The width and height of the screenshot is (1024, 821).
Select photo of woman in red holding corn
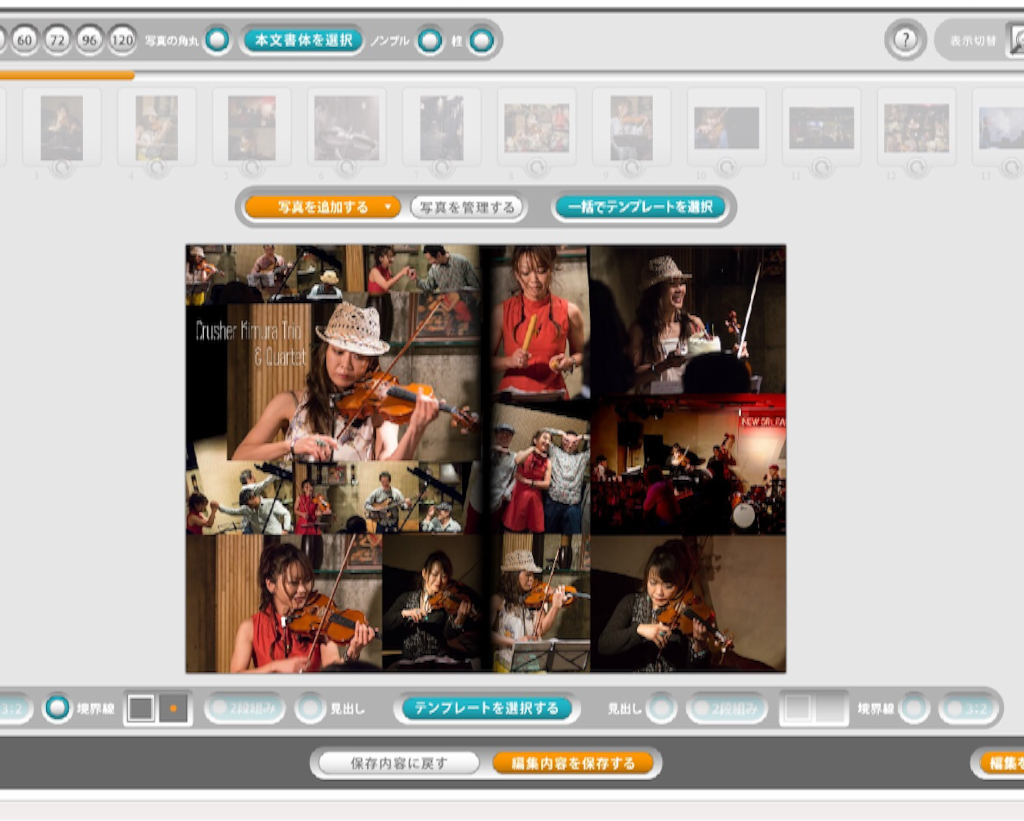click(540, 321)
